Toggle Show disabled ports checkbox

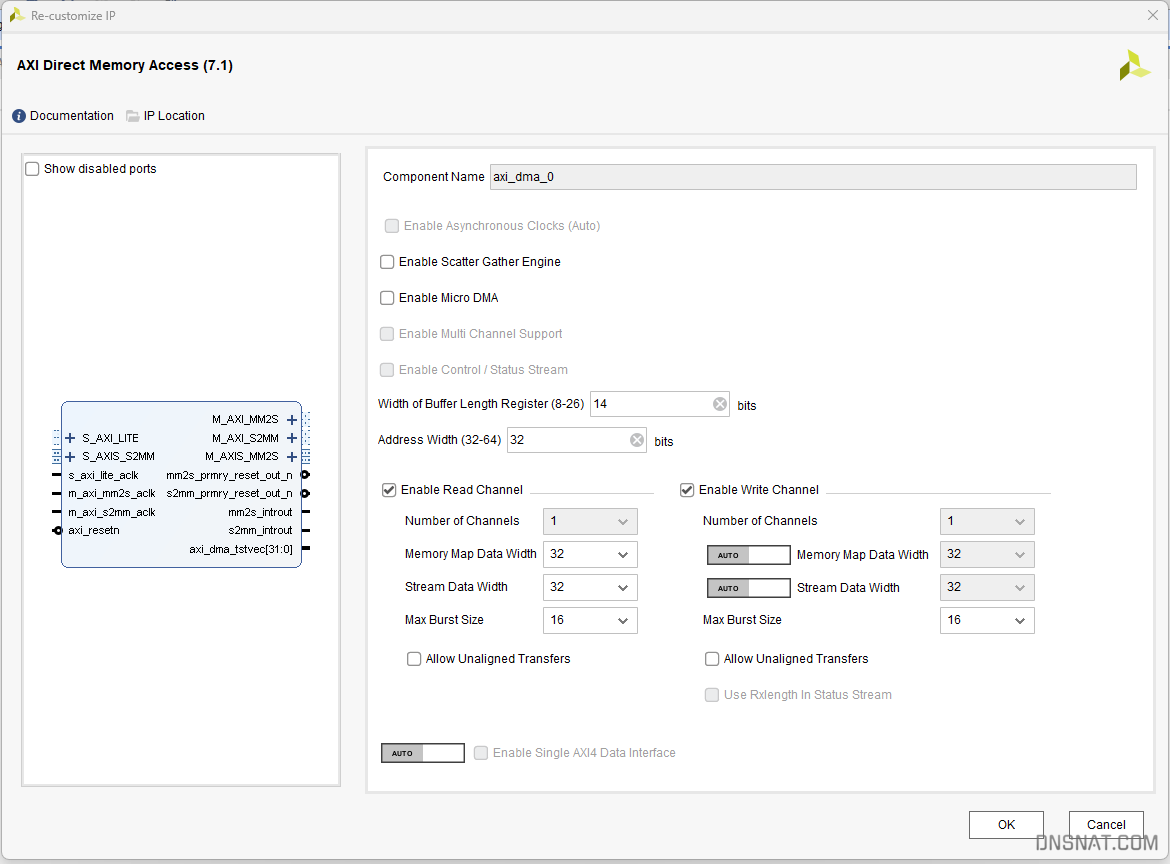point(32,169)
